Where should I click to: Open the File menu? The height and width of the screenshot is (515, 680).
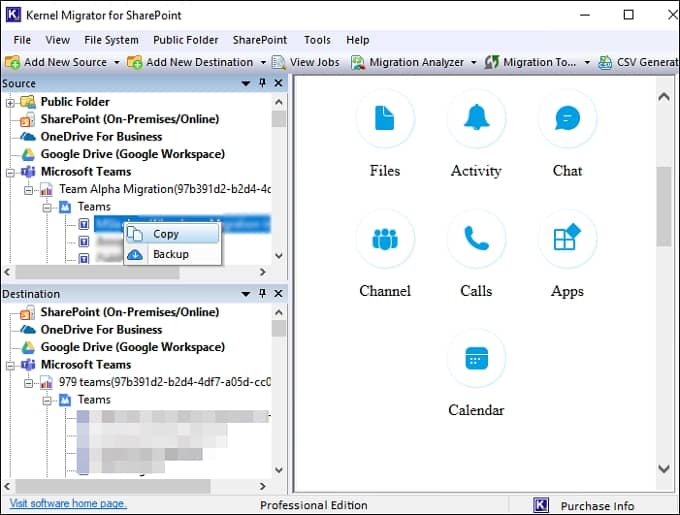[22, 40]
